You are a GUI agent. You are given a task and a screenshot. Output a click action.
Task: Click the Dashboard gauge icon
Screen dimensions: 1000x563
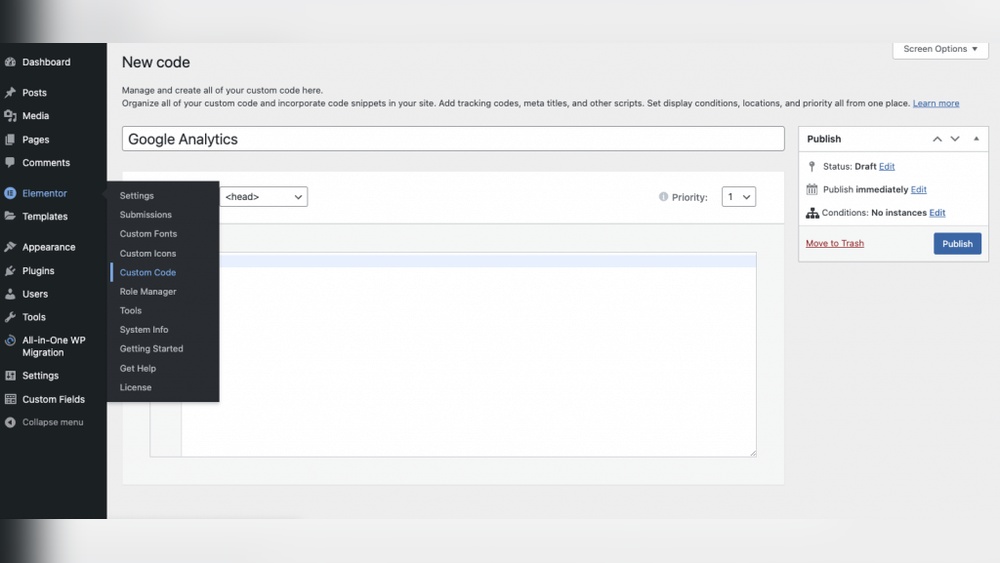tap(10, 62)
